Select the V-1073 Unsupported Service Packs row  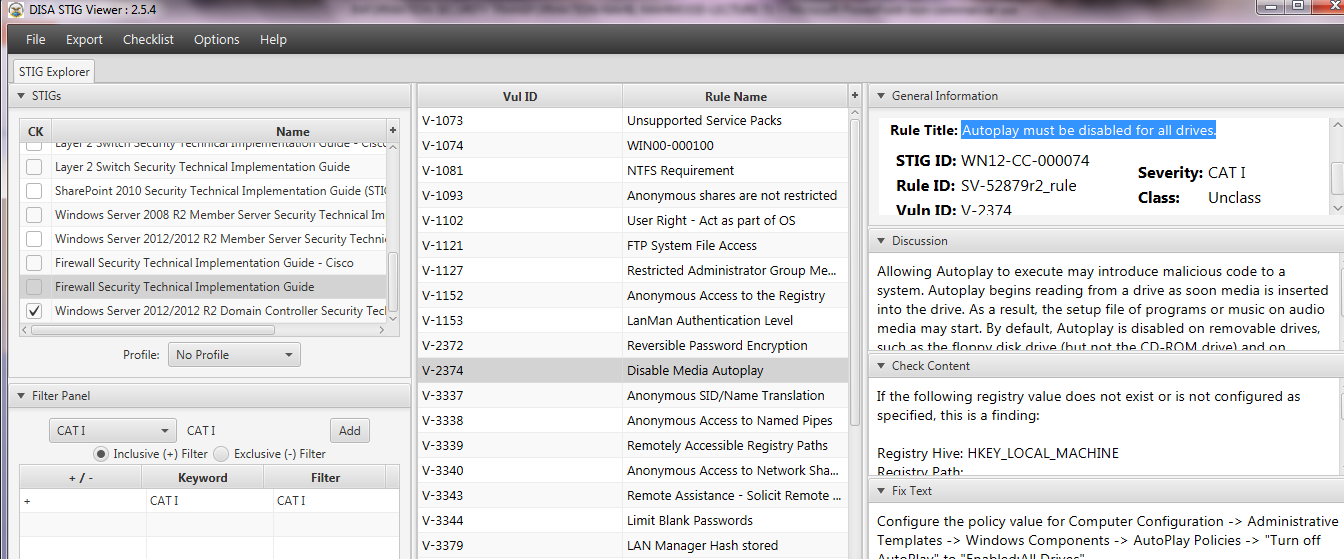[x=633, y=121]
